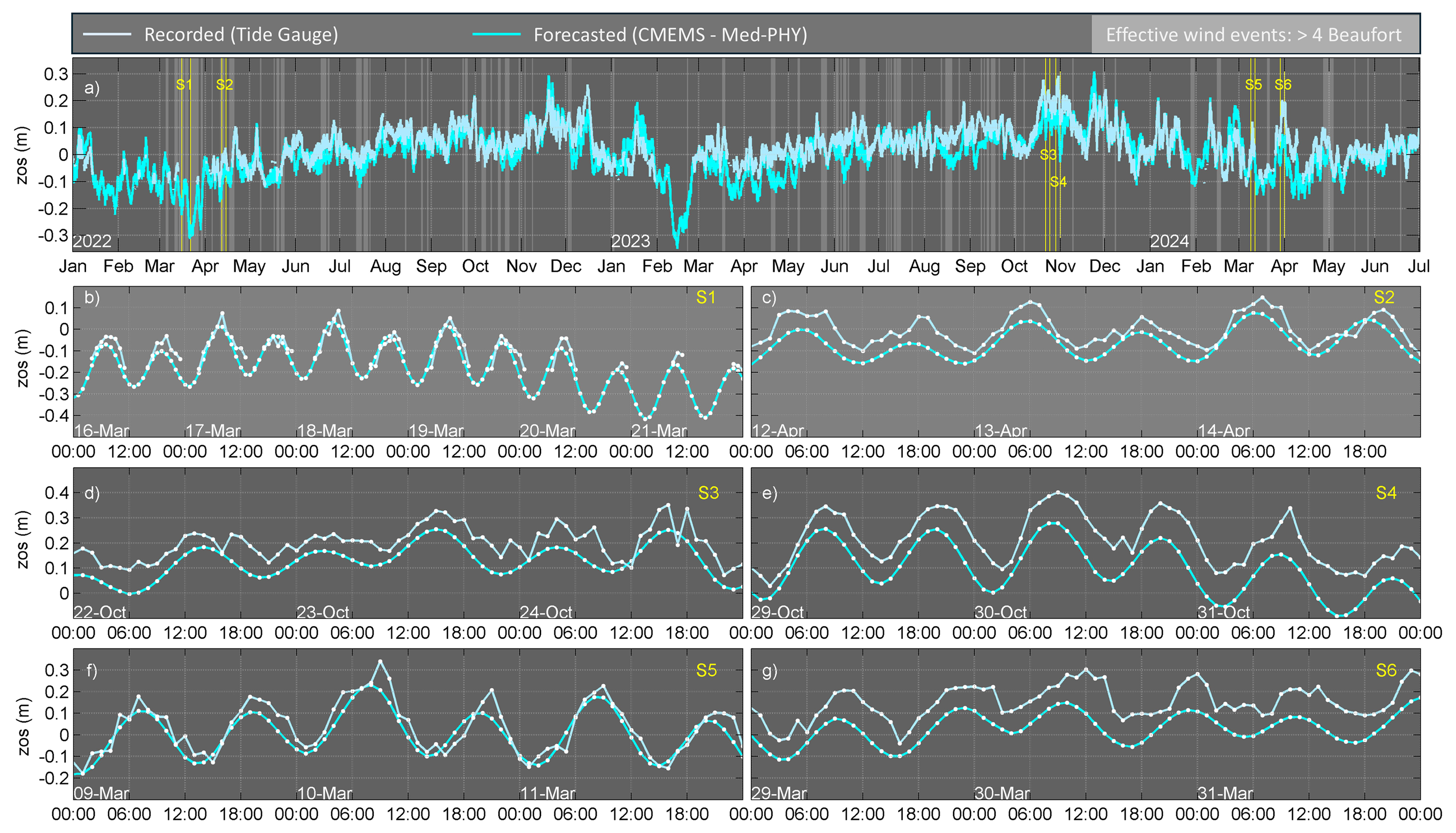This screenshot has height=833, width=1456.
Task: Click the S2 marker in panel a
Action: click(224, 85)
